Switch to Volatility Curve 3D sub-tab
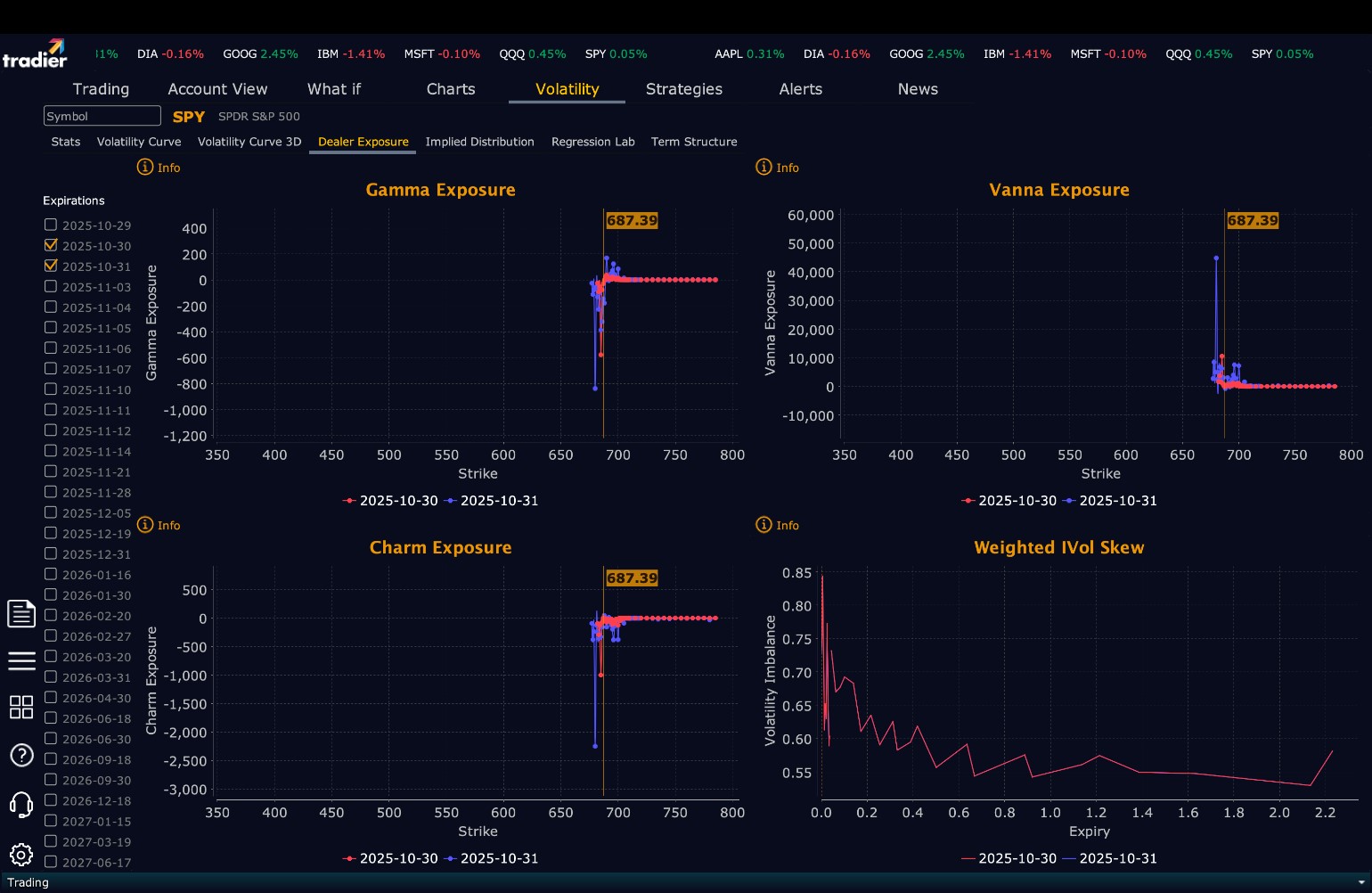The image size is (1372, 893). (x=249, y=142)
